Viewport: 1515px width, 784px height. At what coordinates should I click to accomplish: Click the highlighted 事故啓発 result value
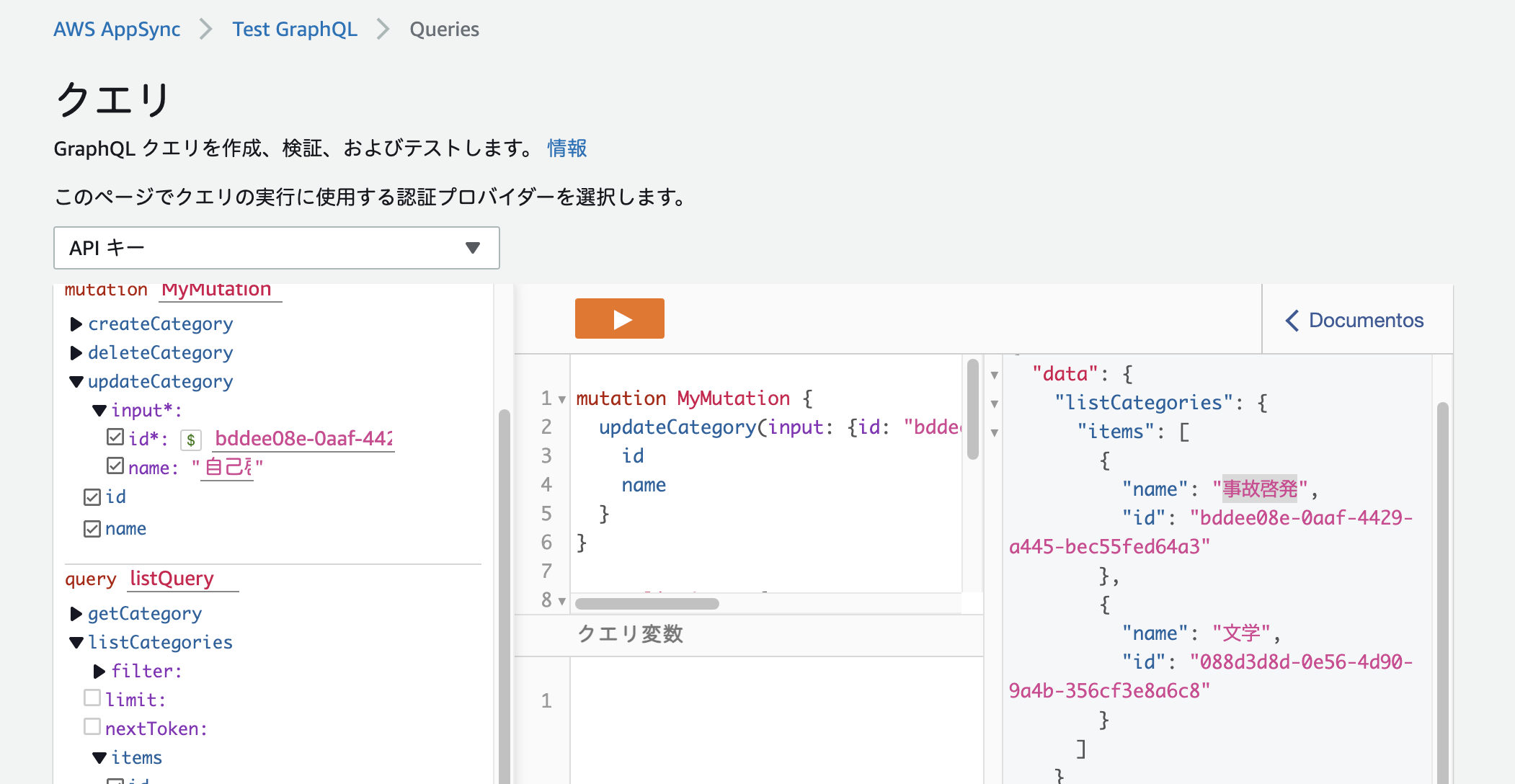click(x=1260, y=489)
